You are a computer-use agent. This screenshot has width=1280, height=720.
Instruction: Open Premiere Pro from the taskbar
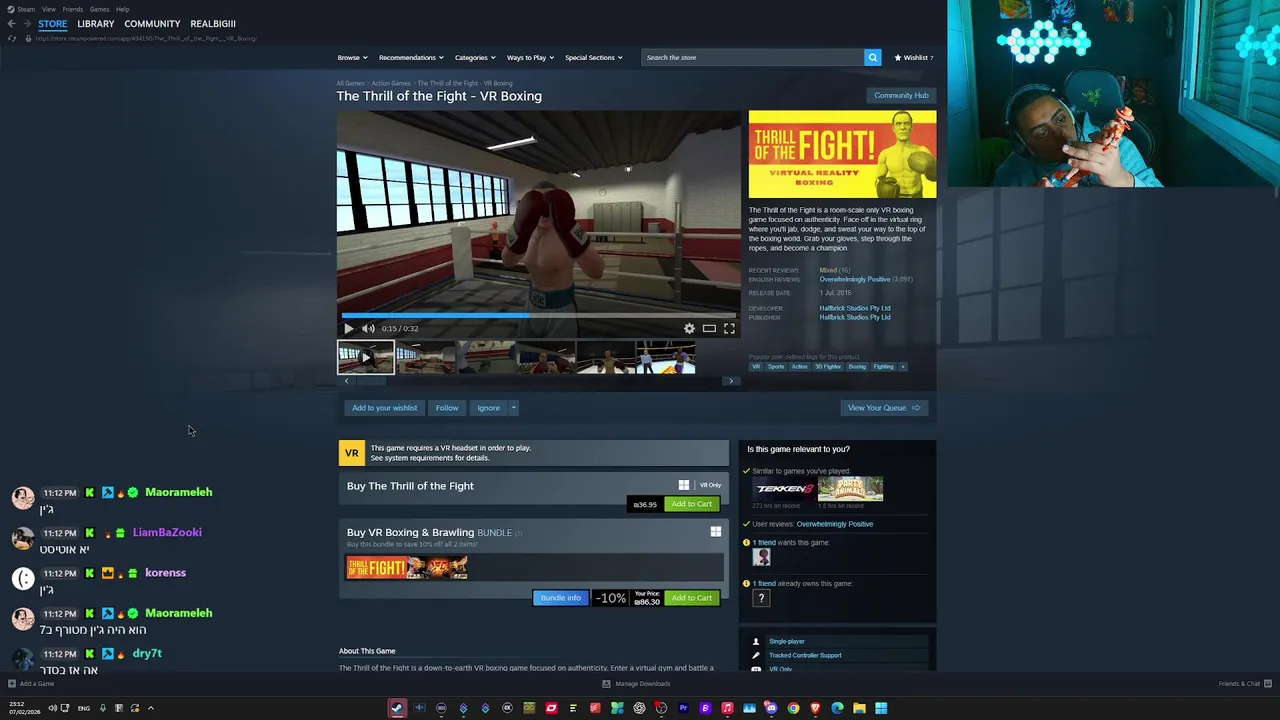683,708
